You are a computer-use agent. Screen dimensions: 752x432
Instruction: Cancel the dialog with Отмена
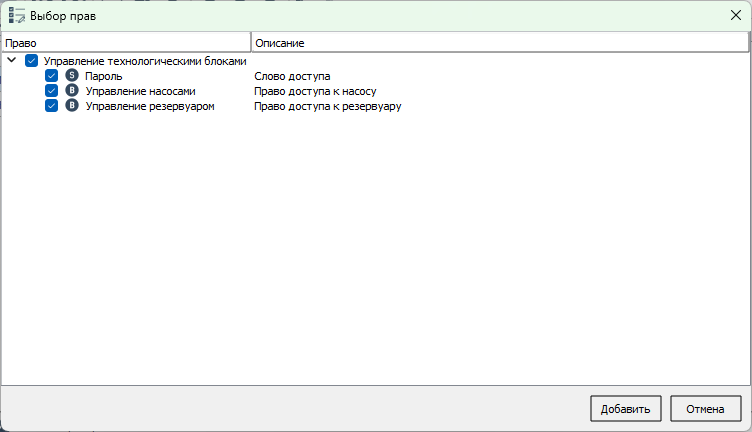(705, 408)
